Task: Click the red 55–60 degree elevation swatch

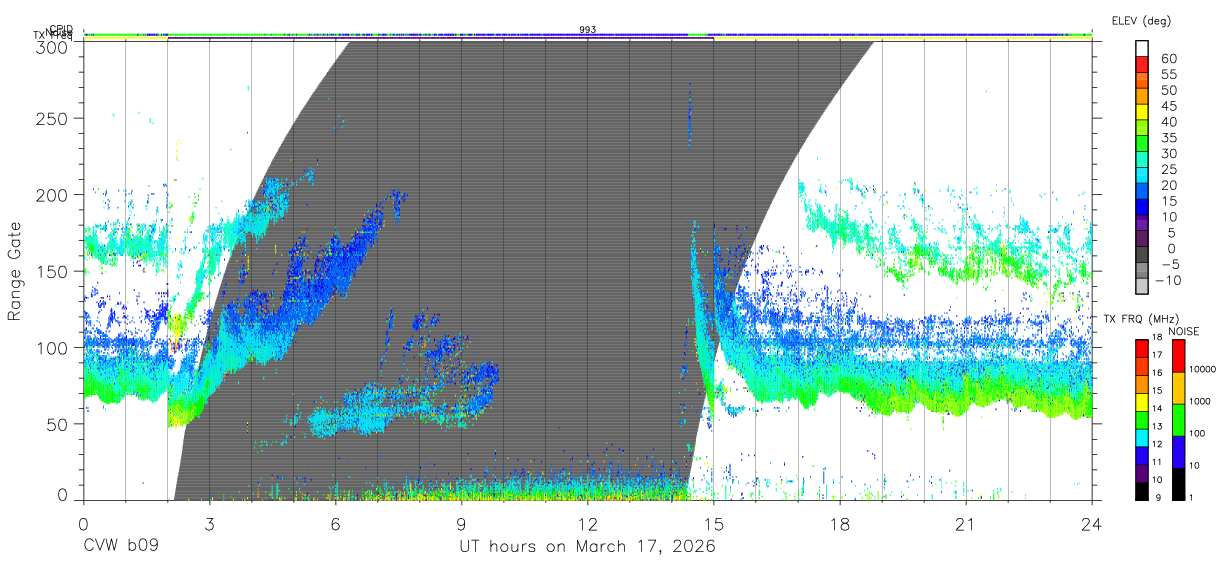Action: tap(1142, 66)
